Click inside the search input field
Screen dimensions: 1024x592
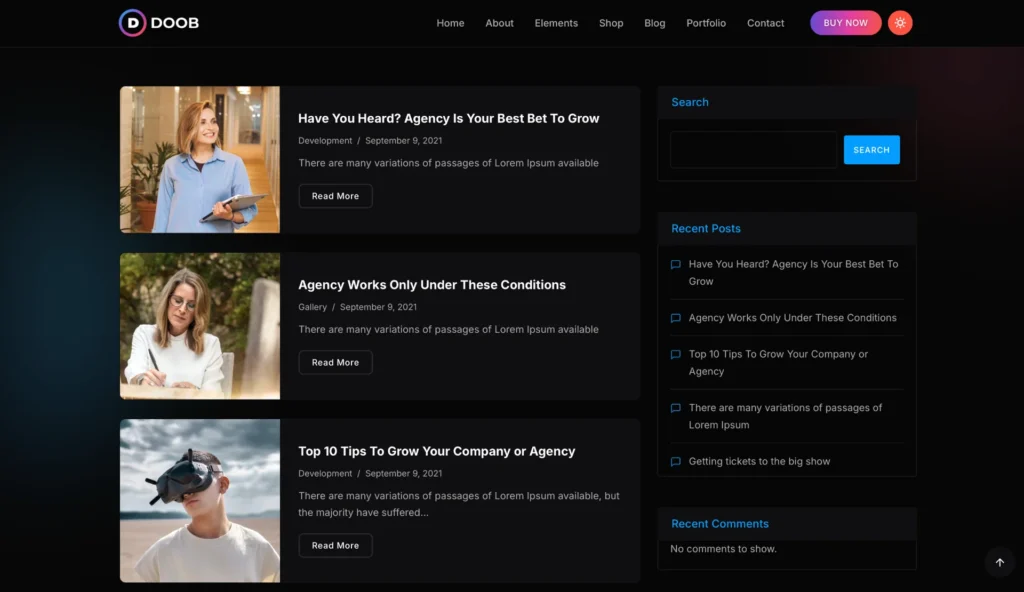pyautogui.click(x=753, y=150)
